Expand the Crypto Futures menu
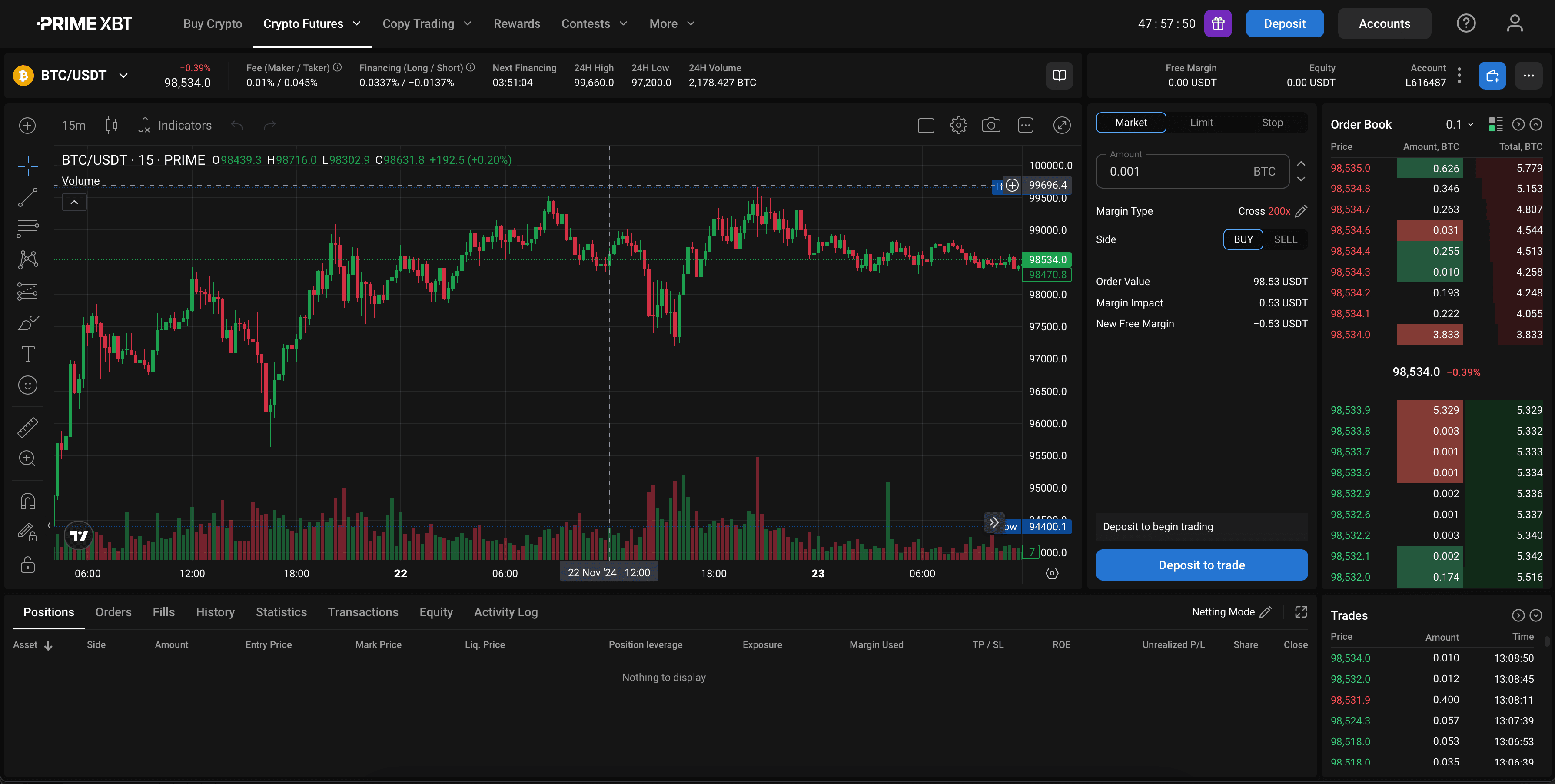 (312, 23)
